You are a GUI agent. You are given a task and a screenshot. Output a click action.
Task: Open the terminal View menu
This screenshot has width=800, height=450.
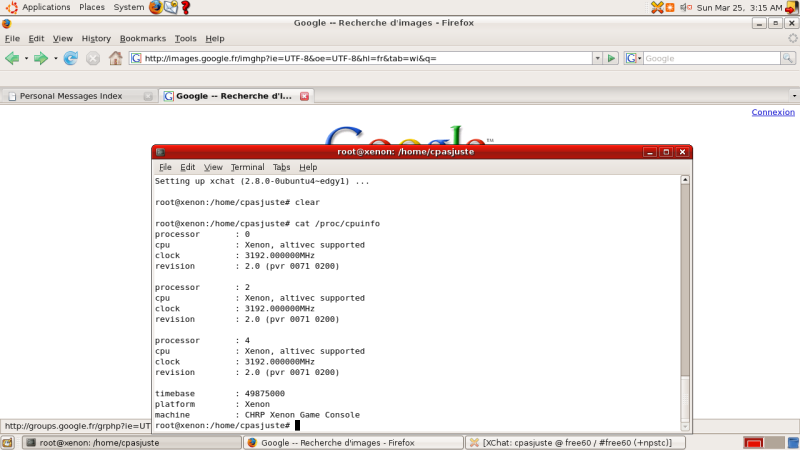pos(213,167)
